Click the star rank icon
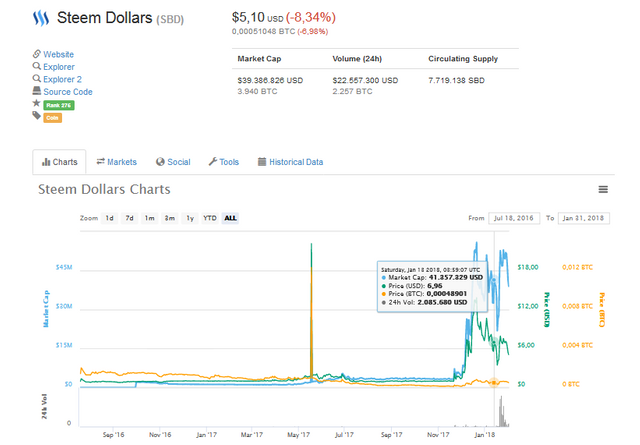Viewport: 640px width, 445px height. pos(37,103)
